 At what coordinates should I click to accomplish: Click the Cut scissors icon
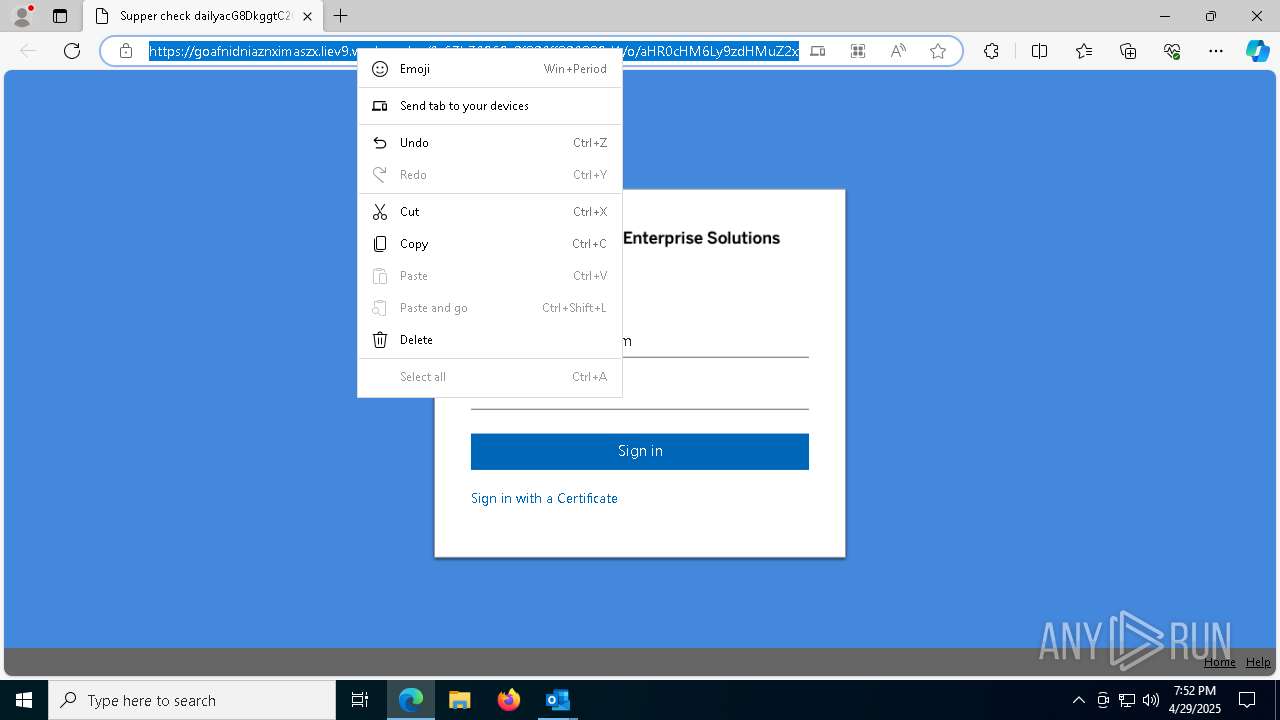point(380,212)
